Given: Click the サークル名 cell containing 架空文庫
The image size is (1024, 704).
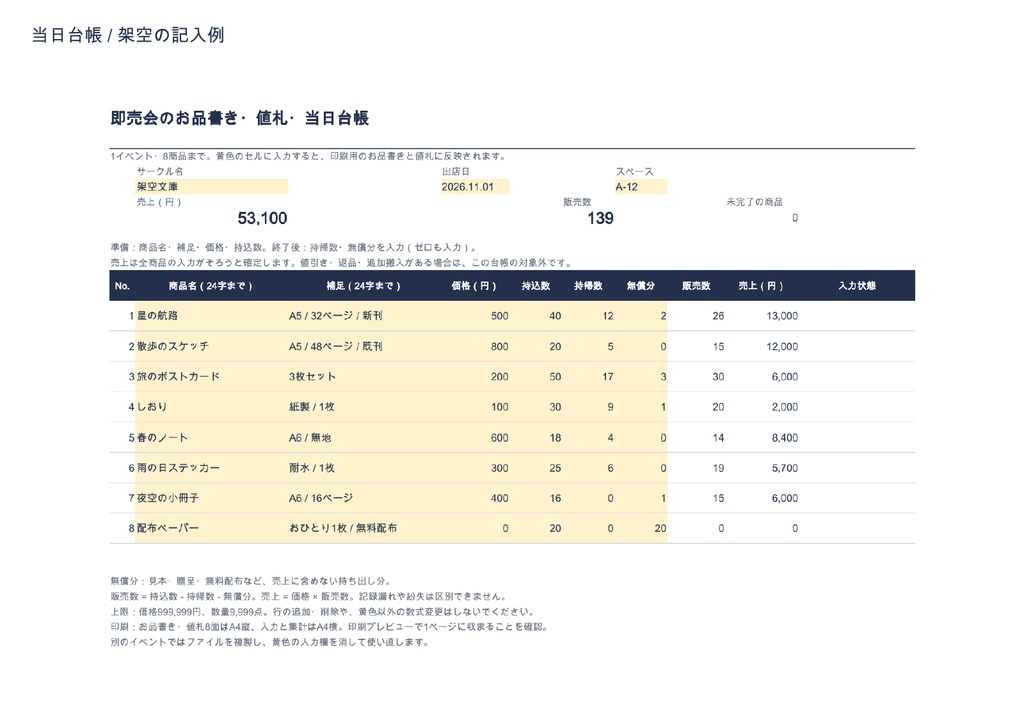Looking at the screenshot, I should (x=212, y=187).
